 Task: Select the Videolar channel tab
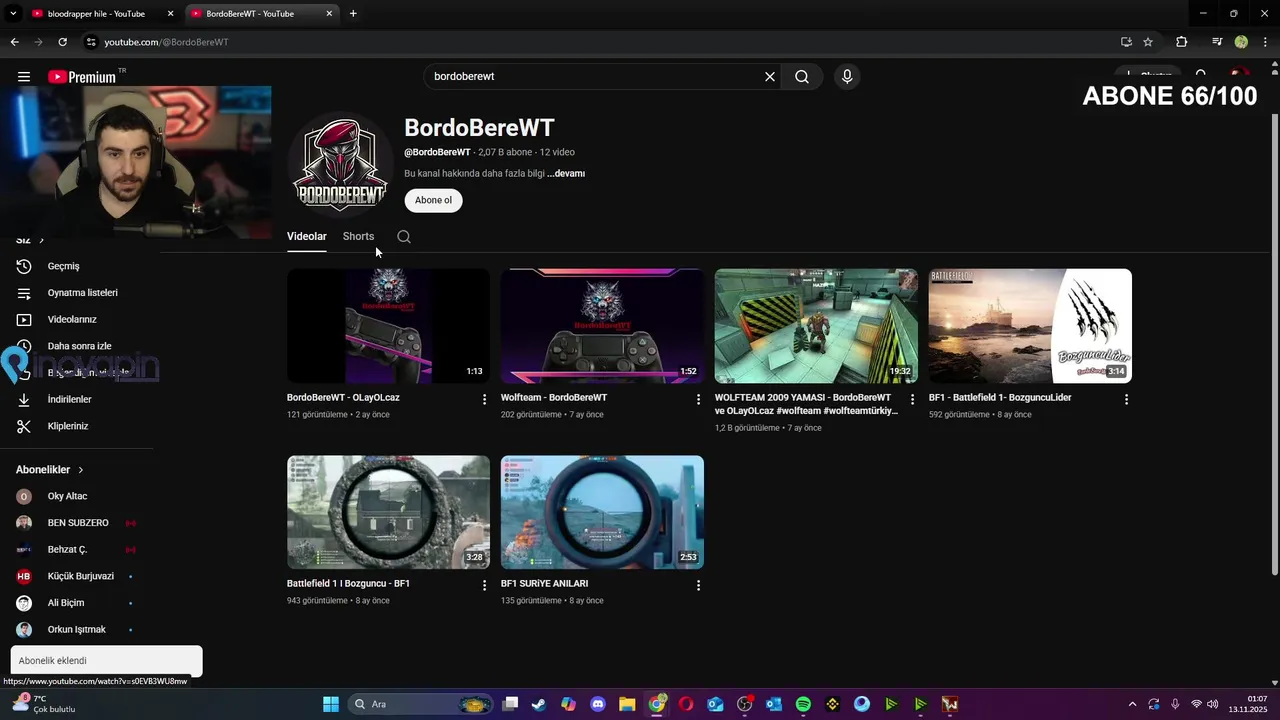click(307, 237)
